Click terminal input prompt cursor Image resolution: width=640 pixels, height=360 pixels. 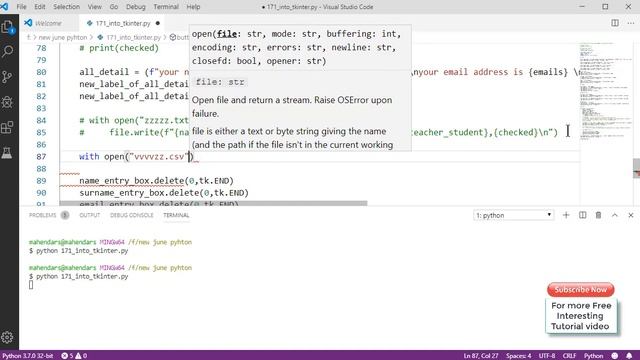pyautogui.click(x=31, y=285)
